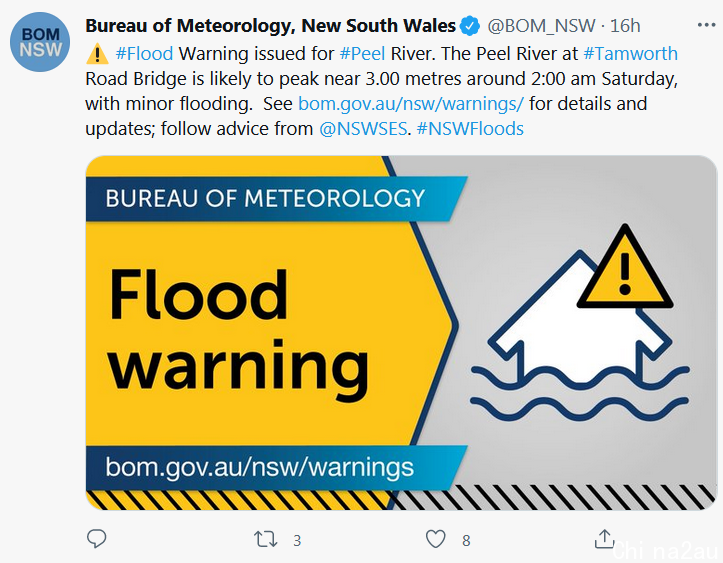Open the three-dot more options menu

[x=706, y=25]
